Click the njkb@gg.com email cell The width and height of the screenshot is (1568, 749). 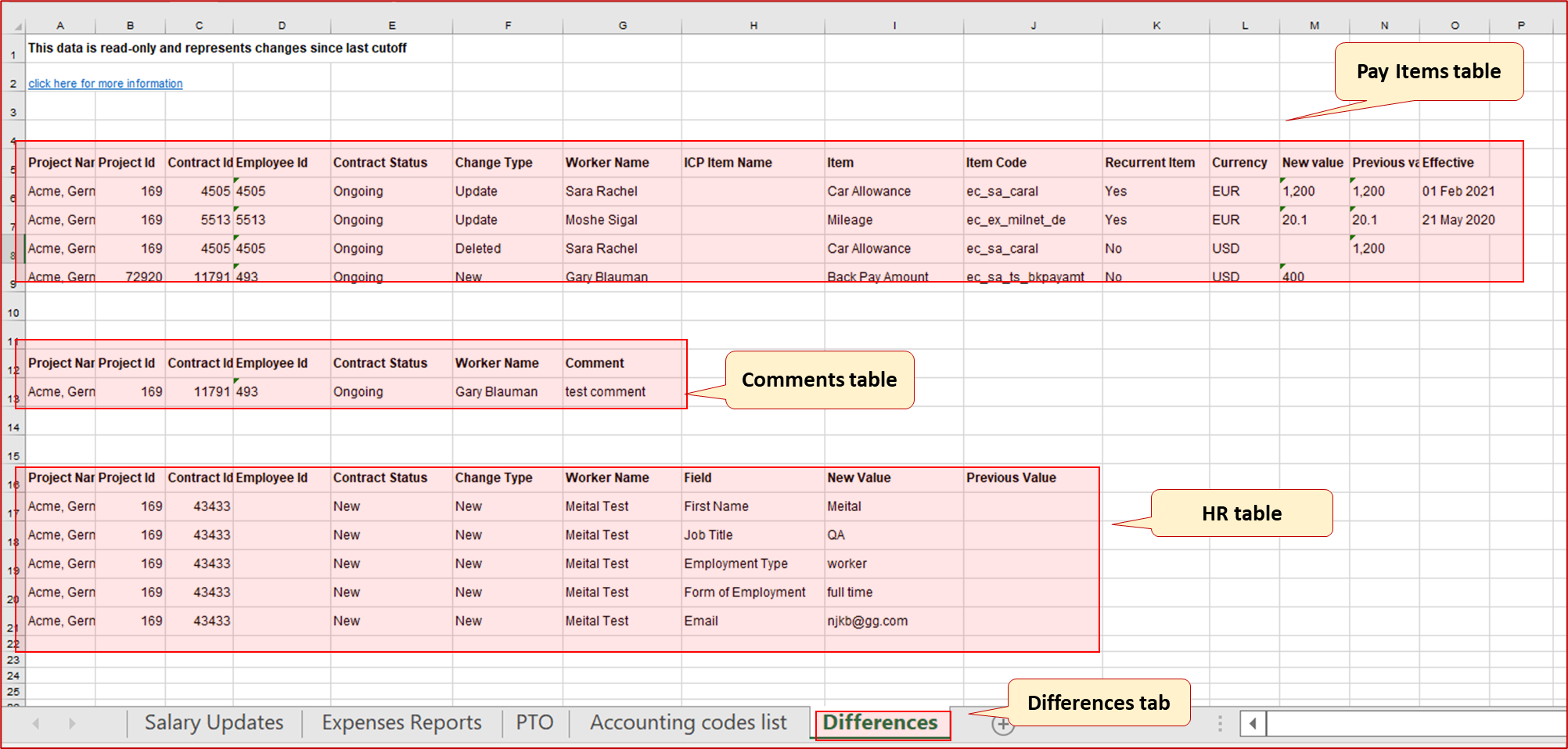(867, 621)
